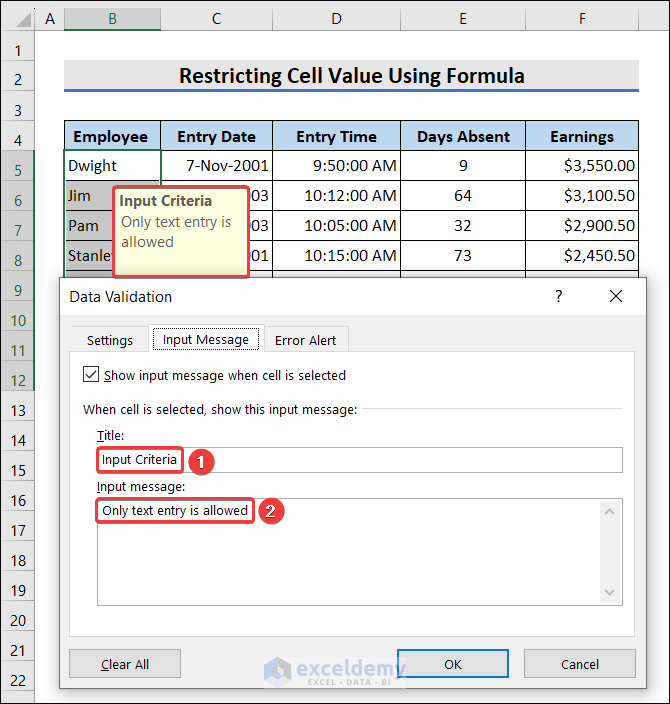Click the 'Dwight' employee cell
The height and width of the screenshot is (704, 670).
pos(112,166)
